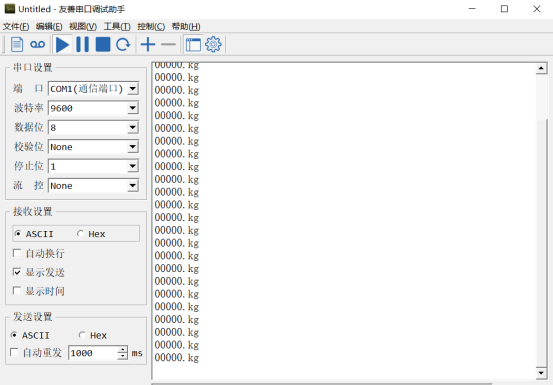The height and width of the screenshot is (385, 553).
Task: Expand the data bits dropdown showing 8
Action: coord(133,127)
